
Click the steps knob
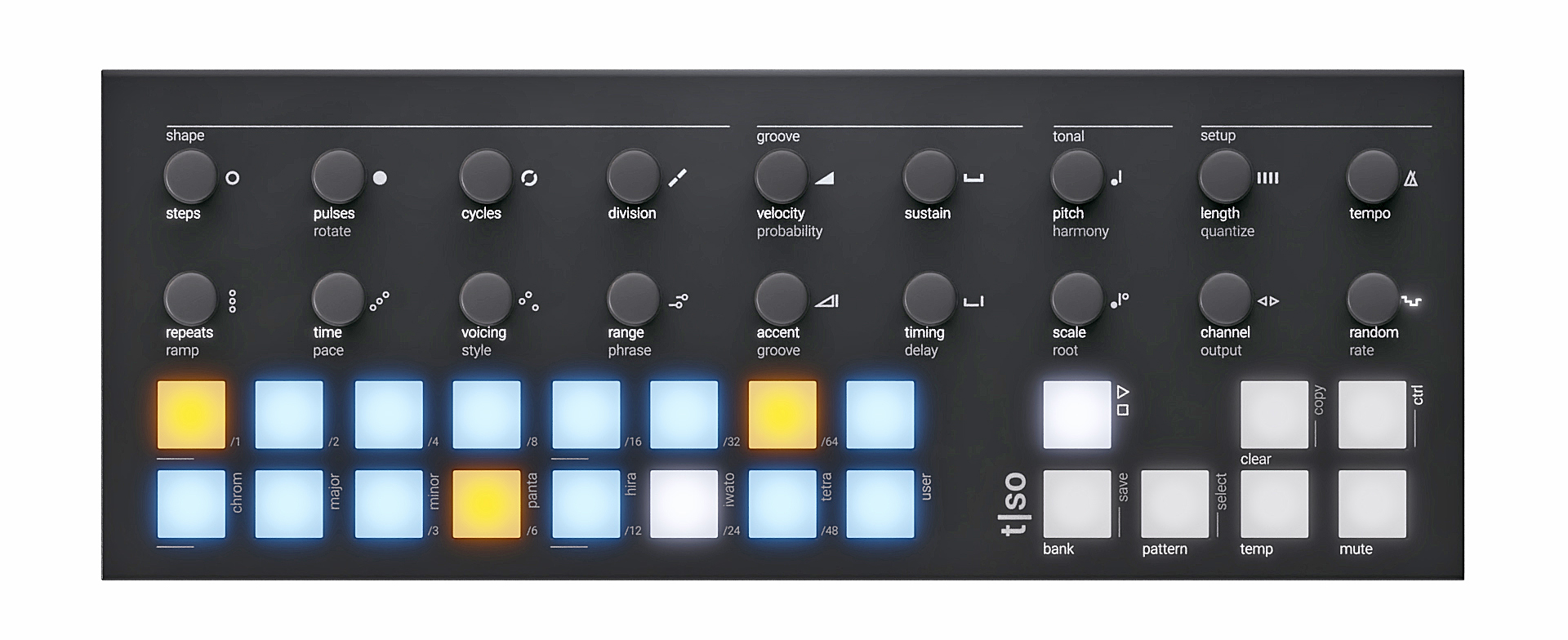[189, 176]
